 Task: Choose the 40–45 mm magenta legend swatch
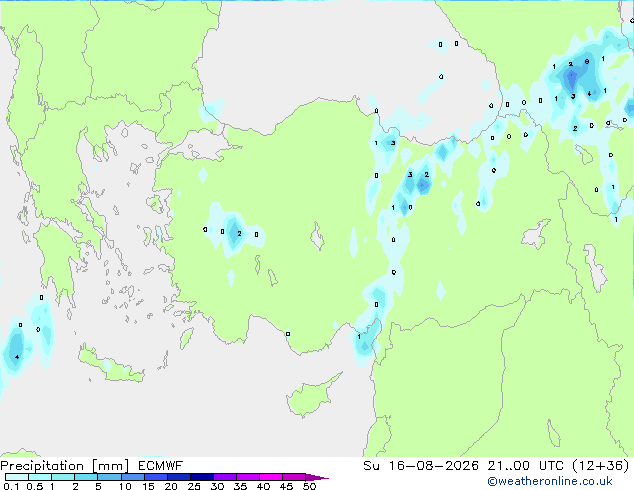tap(271, 477)
